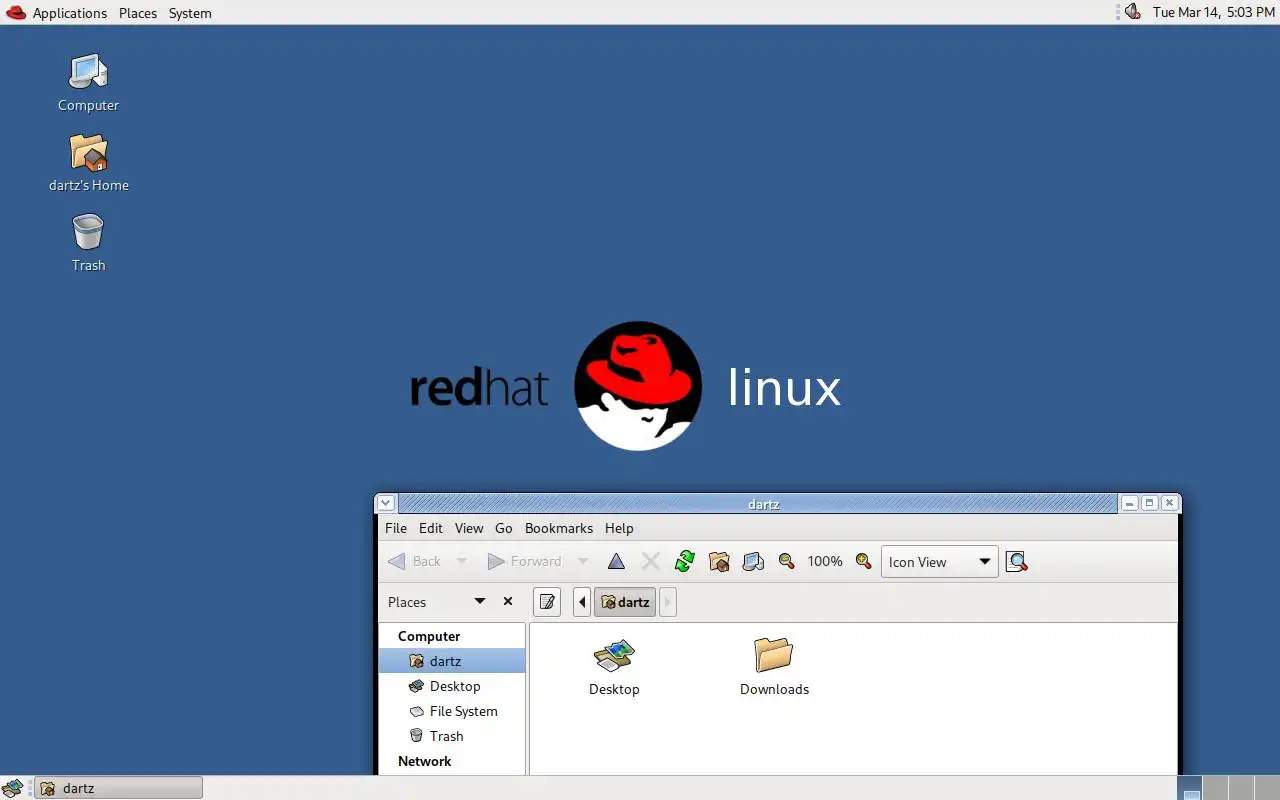Click the Forward navigation button
Screen dimensions: 1280x800
click(x=525, y=562)
